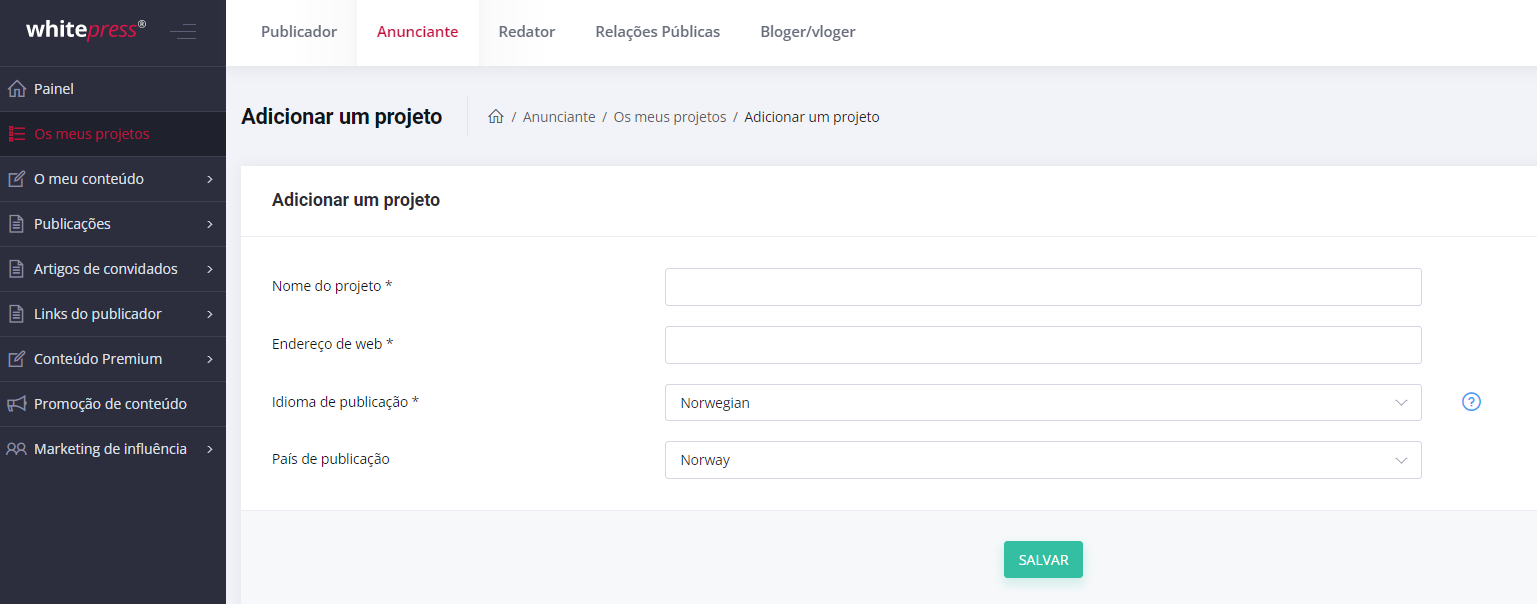This screenshot has width=1537, height=604.
Task: Click the Endereço de web * label
Action: 333,344
